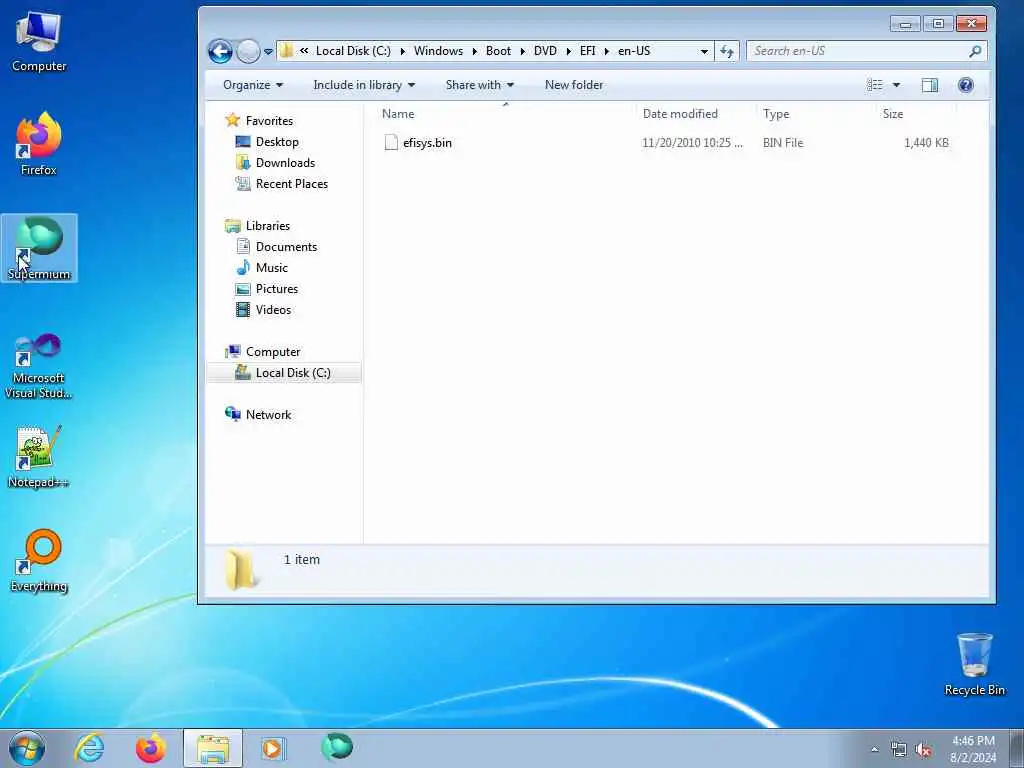This screenshot has width=1024, height=768.
Task: Navigate to Boot in breadcrumb
Action: click(x=498, y=51)
